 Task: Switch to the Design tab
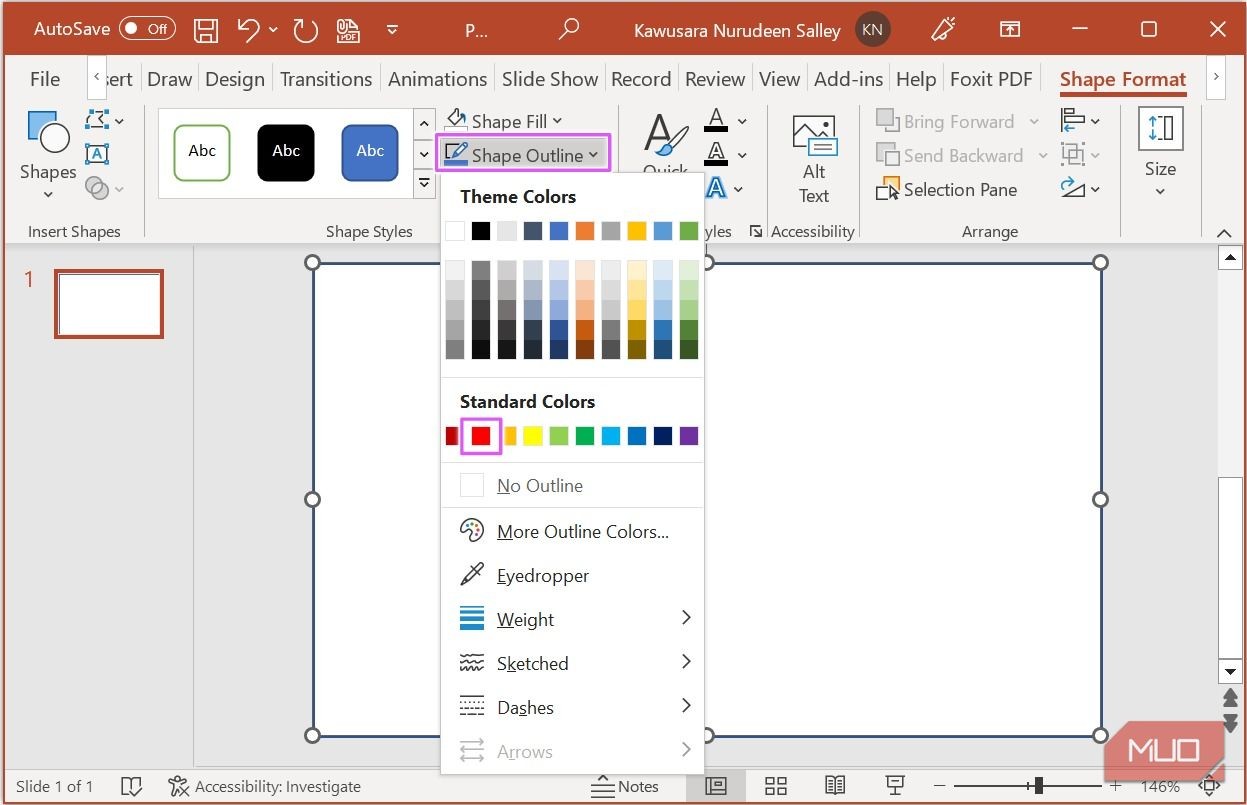(x=235, y=79)
